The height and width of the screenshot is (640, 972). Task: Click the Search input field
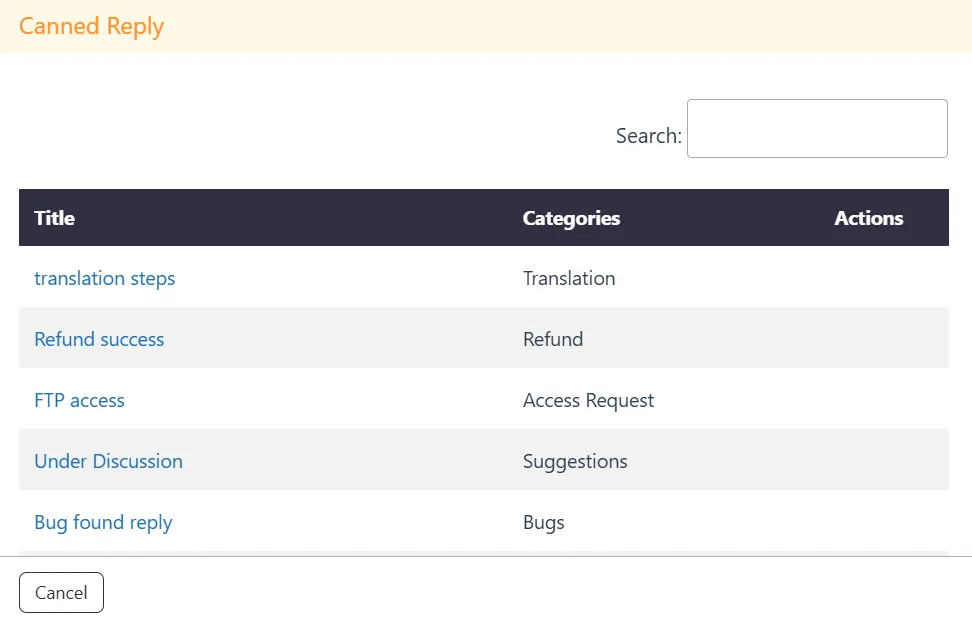tap(816, 128)
